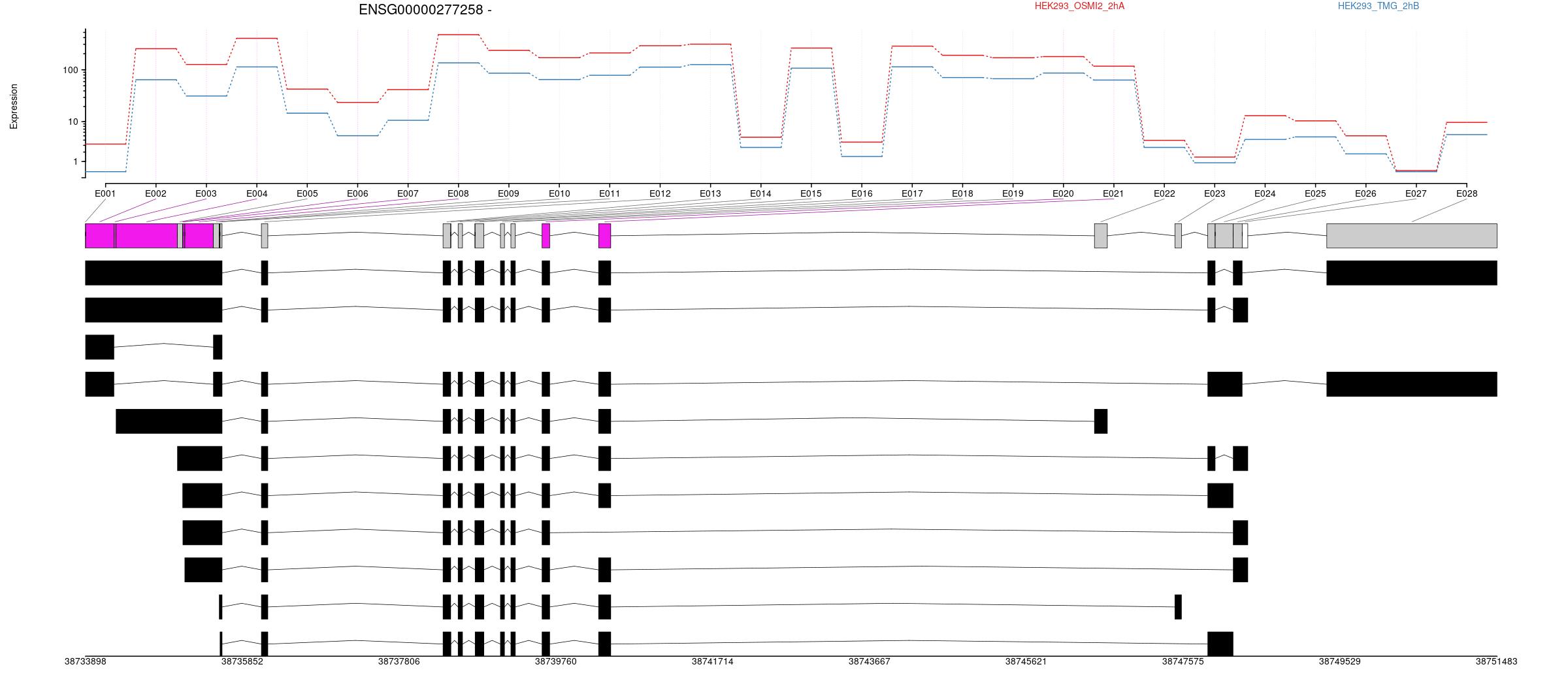Click genomic coordinate 38735852
Viewport: 1568px width, 673px height.
pos(242,661)
